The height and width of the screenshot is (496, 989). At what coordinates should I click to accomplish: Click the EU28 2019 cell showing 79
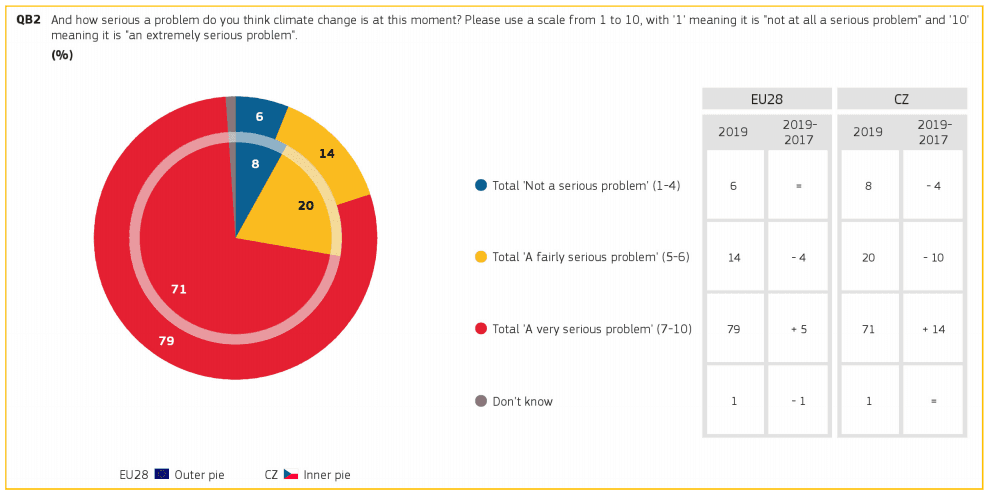pyautogui.click(x=734, y=329)
